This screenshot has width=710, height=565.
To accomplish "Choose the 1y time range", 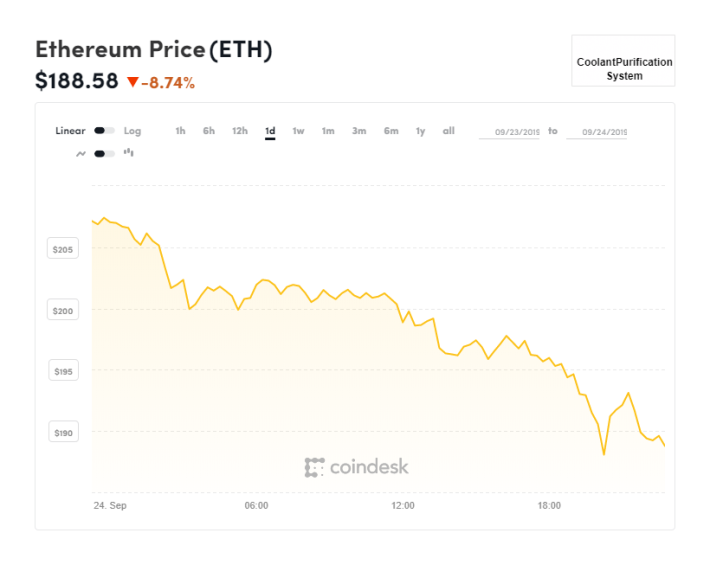I will 421,131.
